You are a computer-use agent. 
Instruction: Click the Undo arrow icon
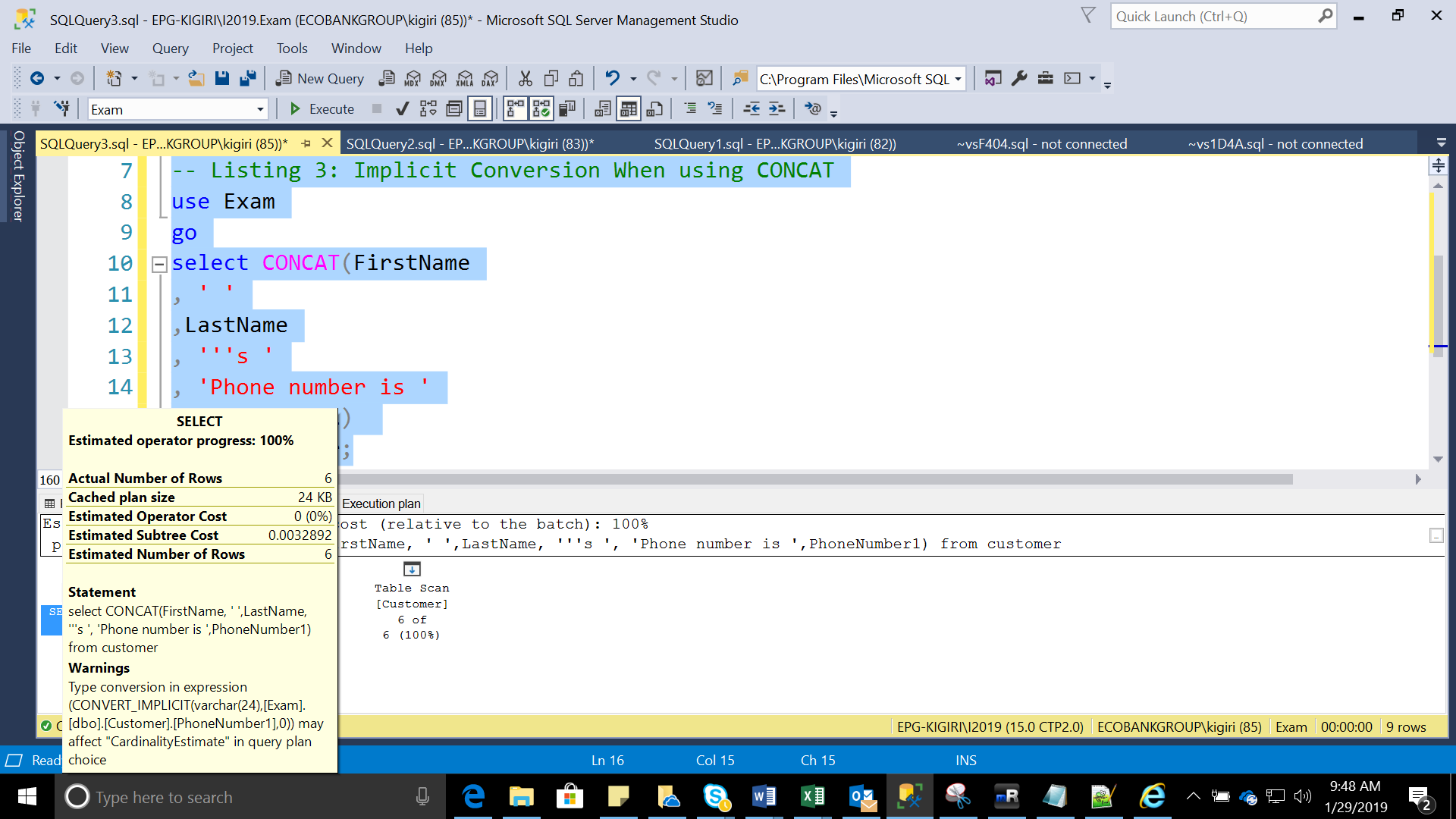[x=612, y=78]
